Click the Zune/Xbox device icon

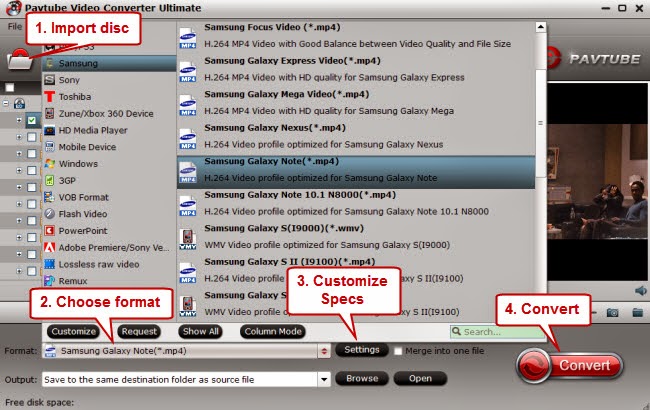coord(49,113)
